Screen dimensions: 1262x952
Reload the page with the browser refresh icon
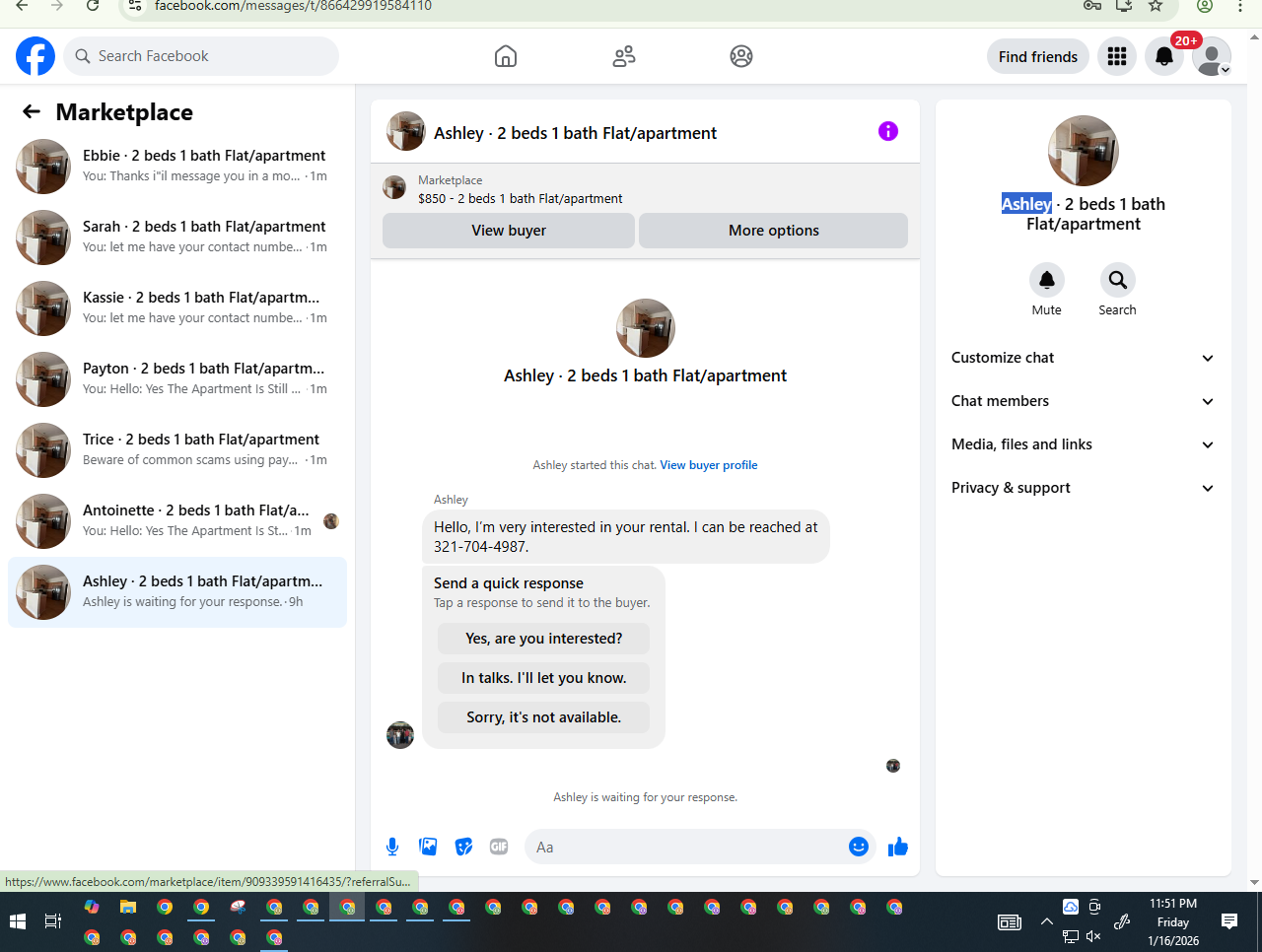pos(92,6)
